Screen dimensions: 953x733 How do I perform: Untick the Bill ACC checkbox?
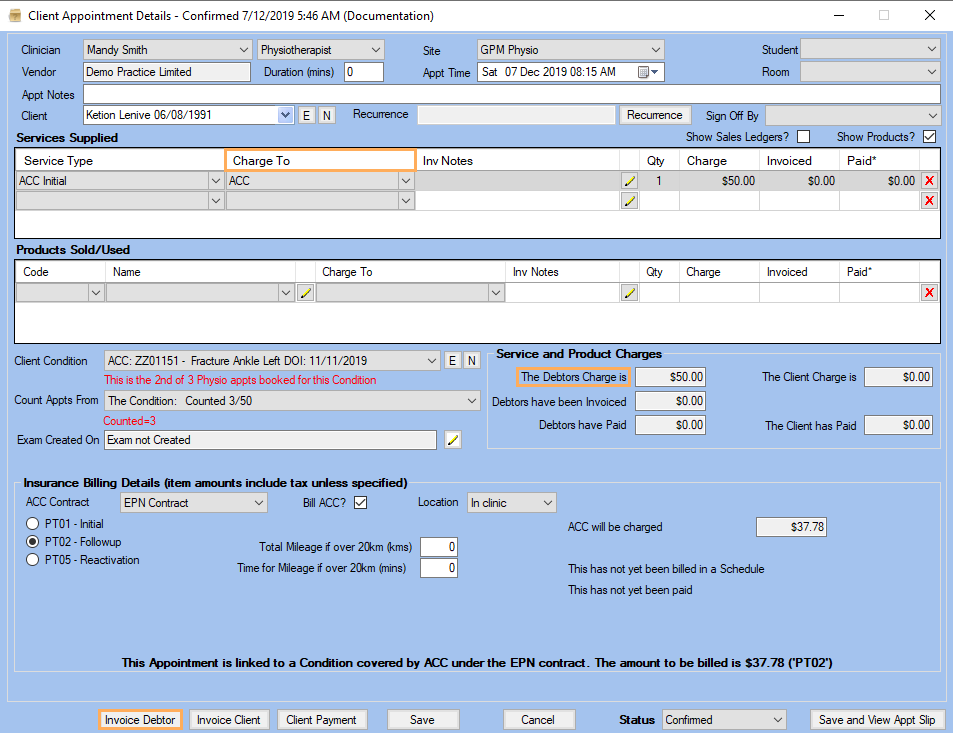(360, 503)
